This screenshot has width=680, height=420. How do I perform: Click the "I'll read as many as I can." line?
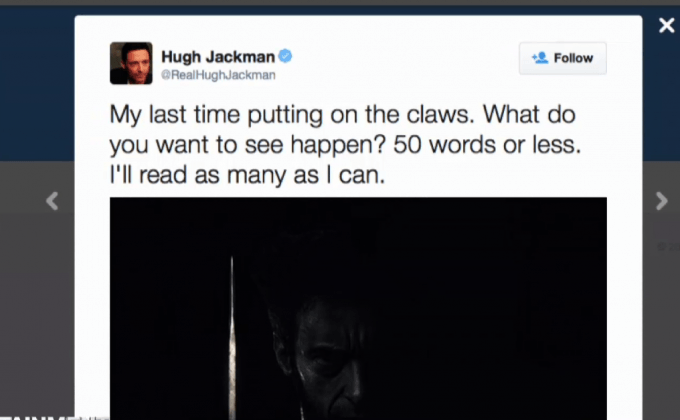[247, 175]
